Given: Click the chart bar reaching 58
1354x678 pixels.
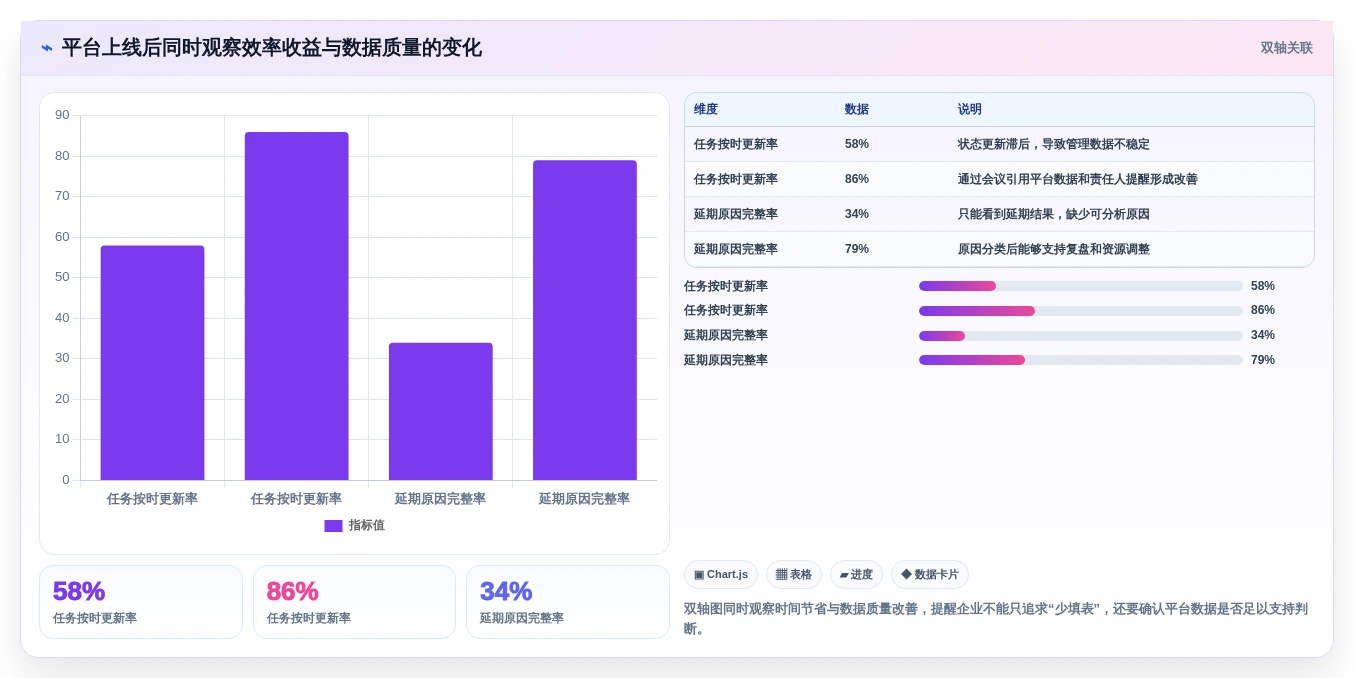Looking at the screenshot, I should [152, 363].
